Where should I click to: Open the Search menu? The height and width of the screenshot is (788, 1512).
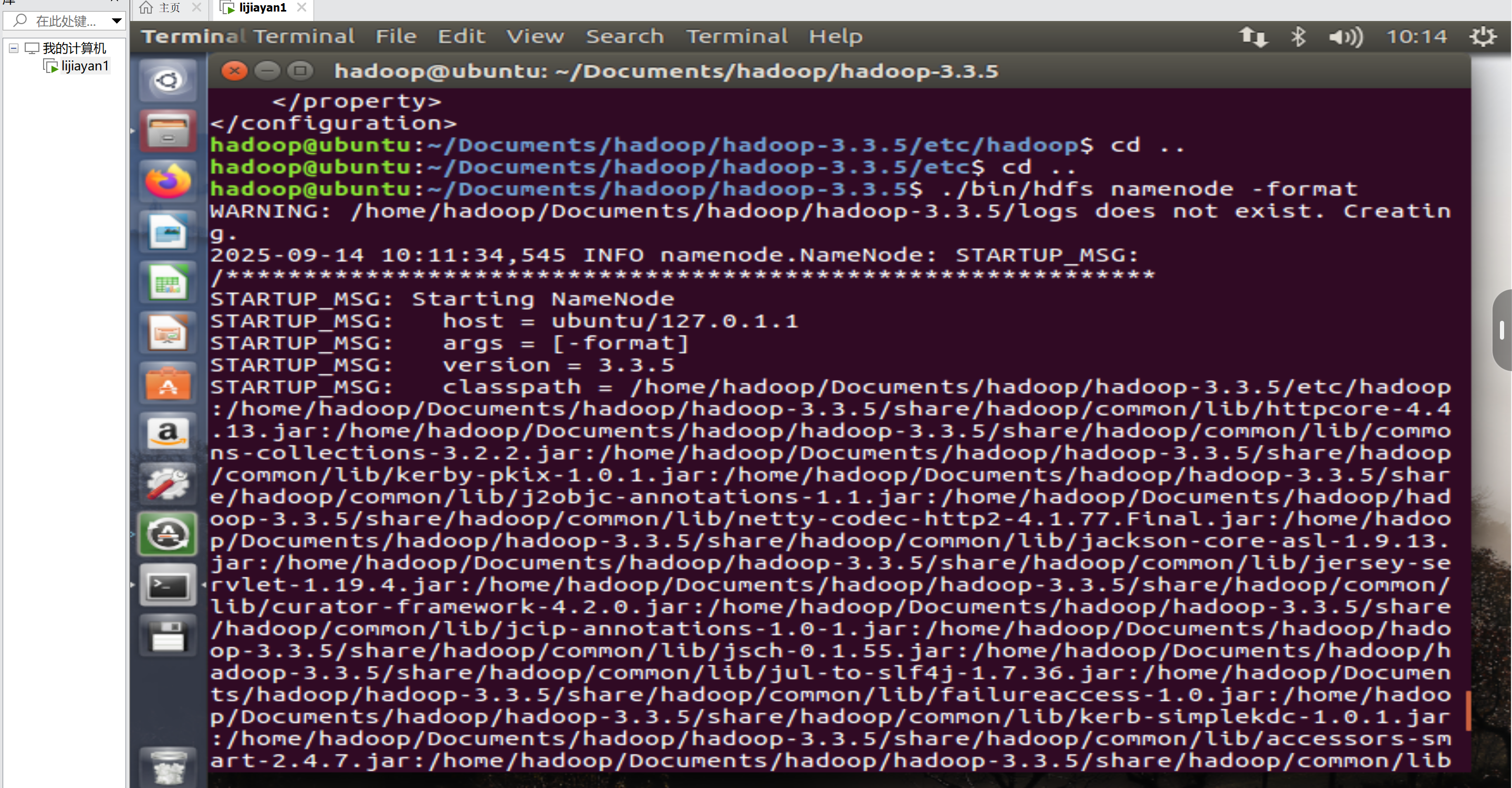(624, 36)
